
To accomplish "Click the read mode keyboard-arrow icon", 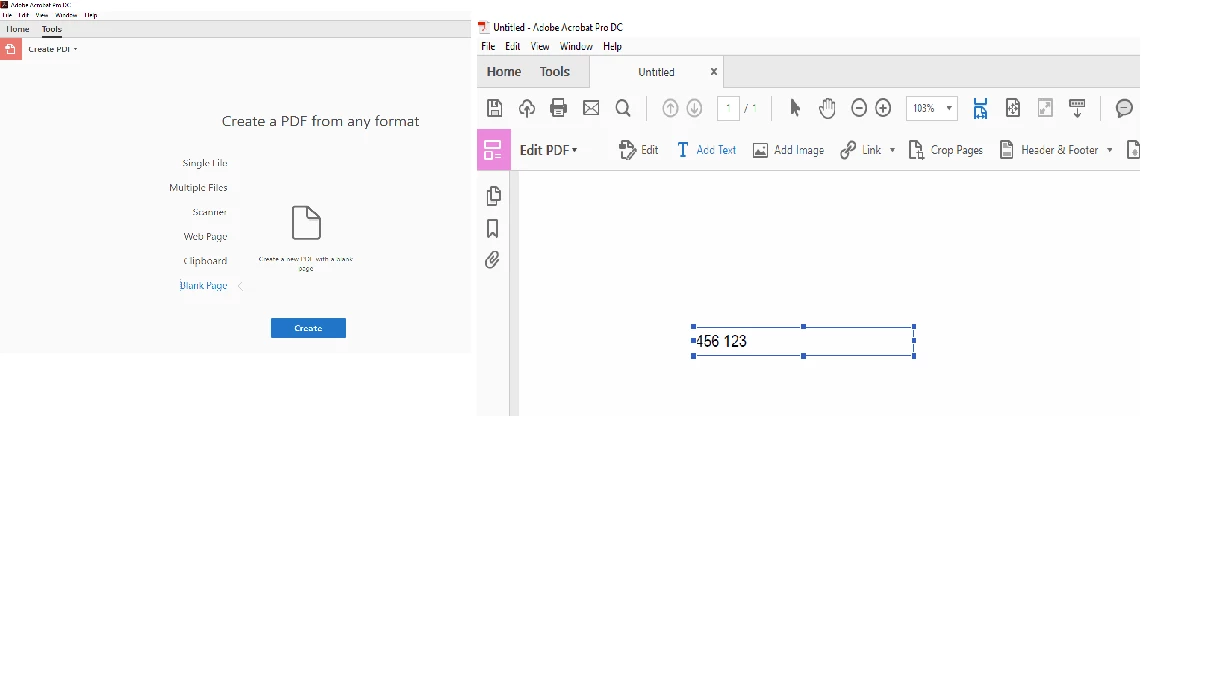I will tap(1077, 108).
